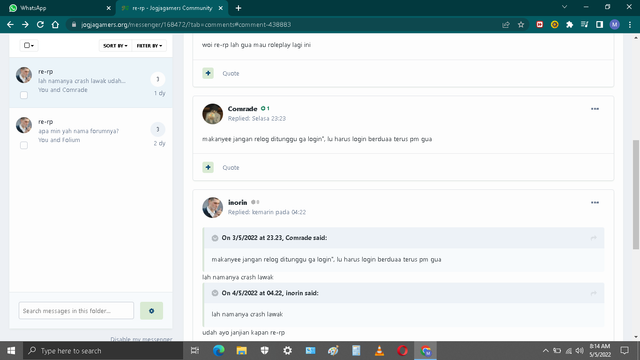Open the browser home page
Image resolution: width=640 pixels, height=360 pixels.
tap(55, 24)
